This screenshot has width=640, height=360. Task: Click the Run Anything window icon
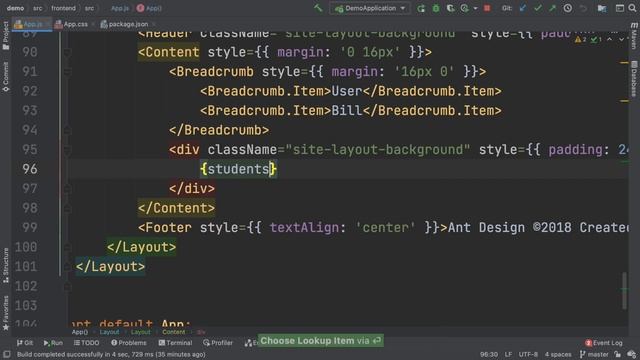pyautogui.click(x=620, y=8)
